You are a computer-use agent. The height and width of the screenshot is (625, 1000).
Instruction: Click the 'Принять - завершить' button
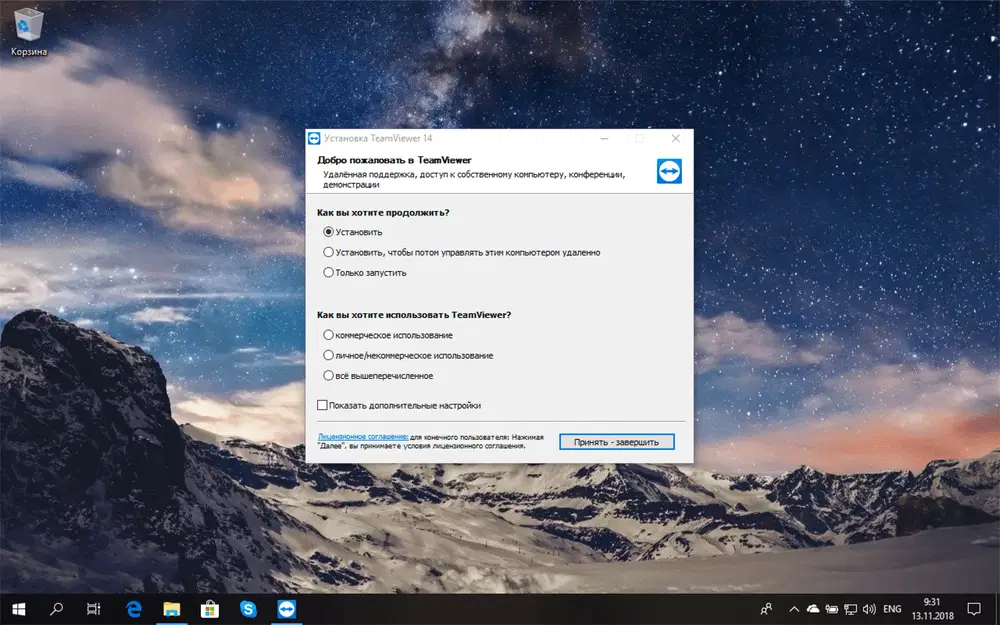(x=617, y=442)
